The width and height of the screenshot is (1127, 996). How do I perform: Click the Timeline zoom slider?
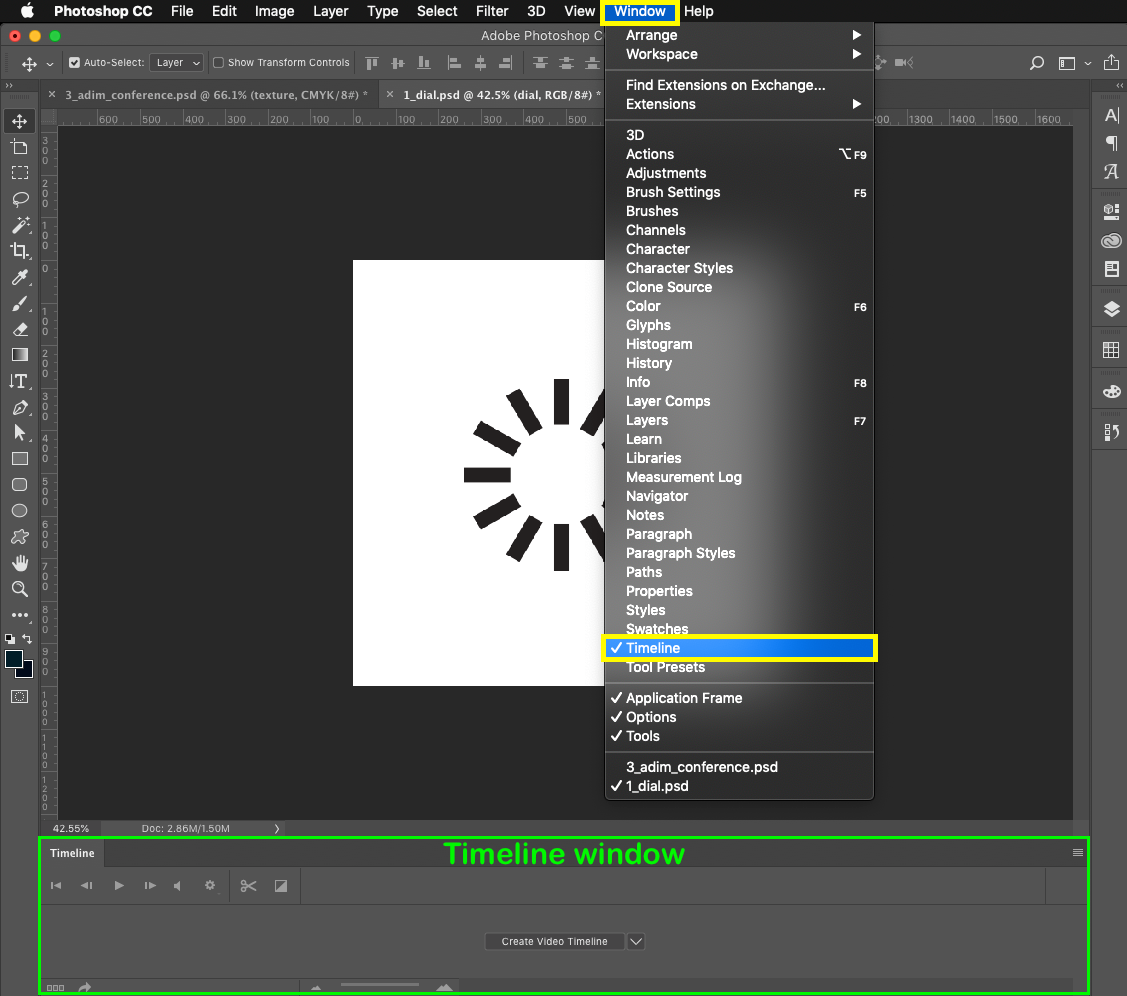pyautogui.click(x=380, y=986)
